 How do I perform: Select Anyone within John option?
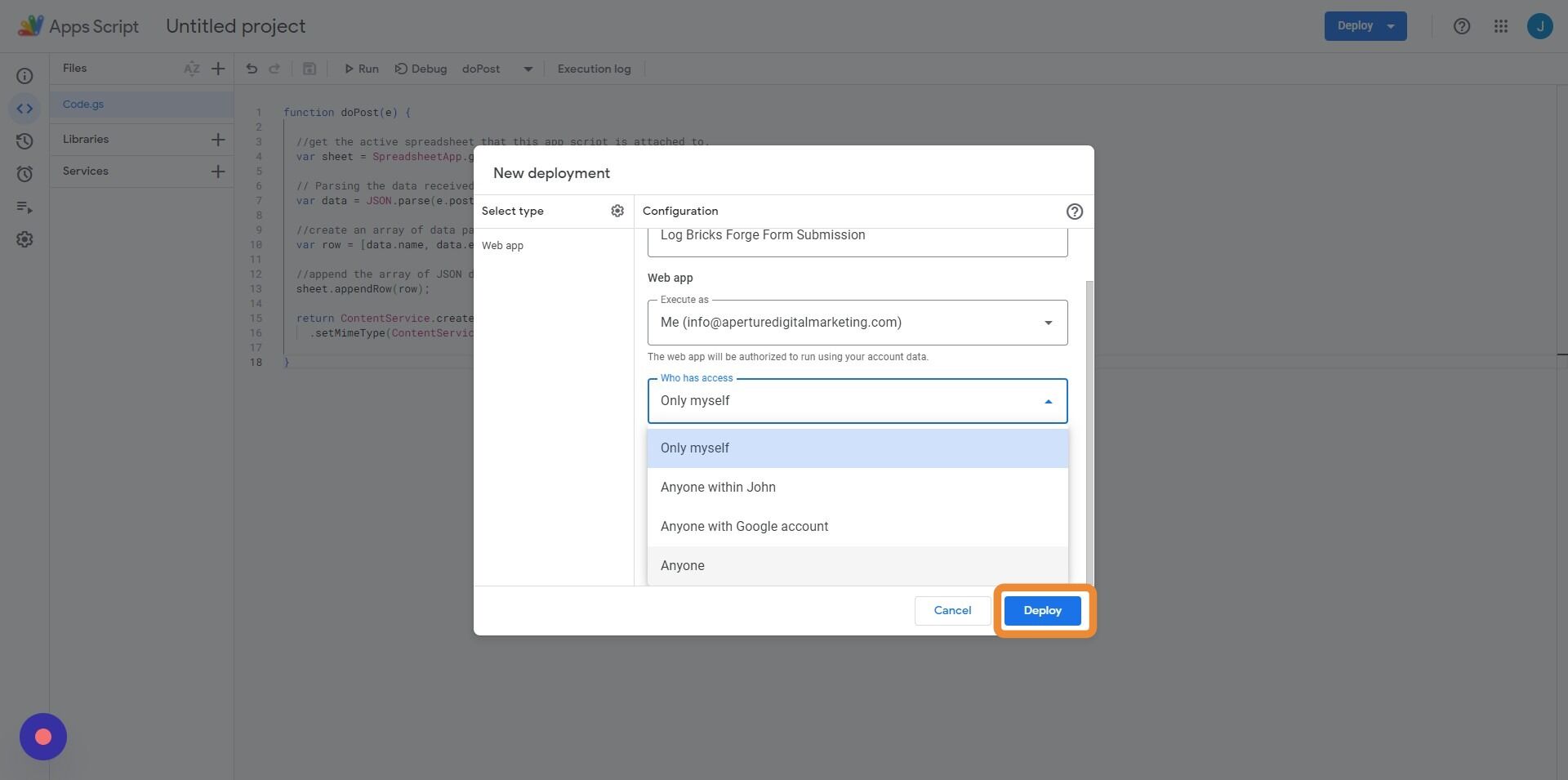tap(718, 487)
